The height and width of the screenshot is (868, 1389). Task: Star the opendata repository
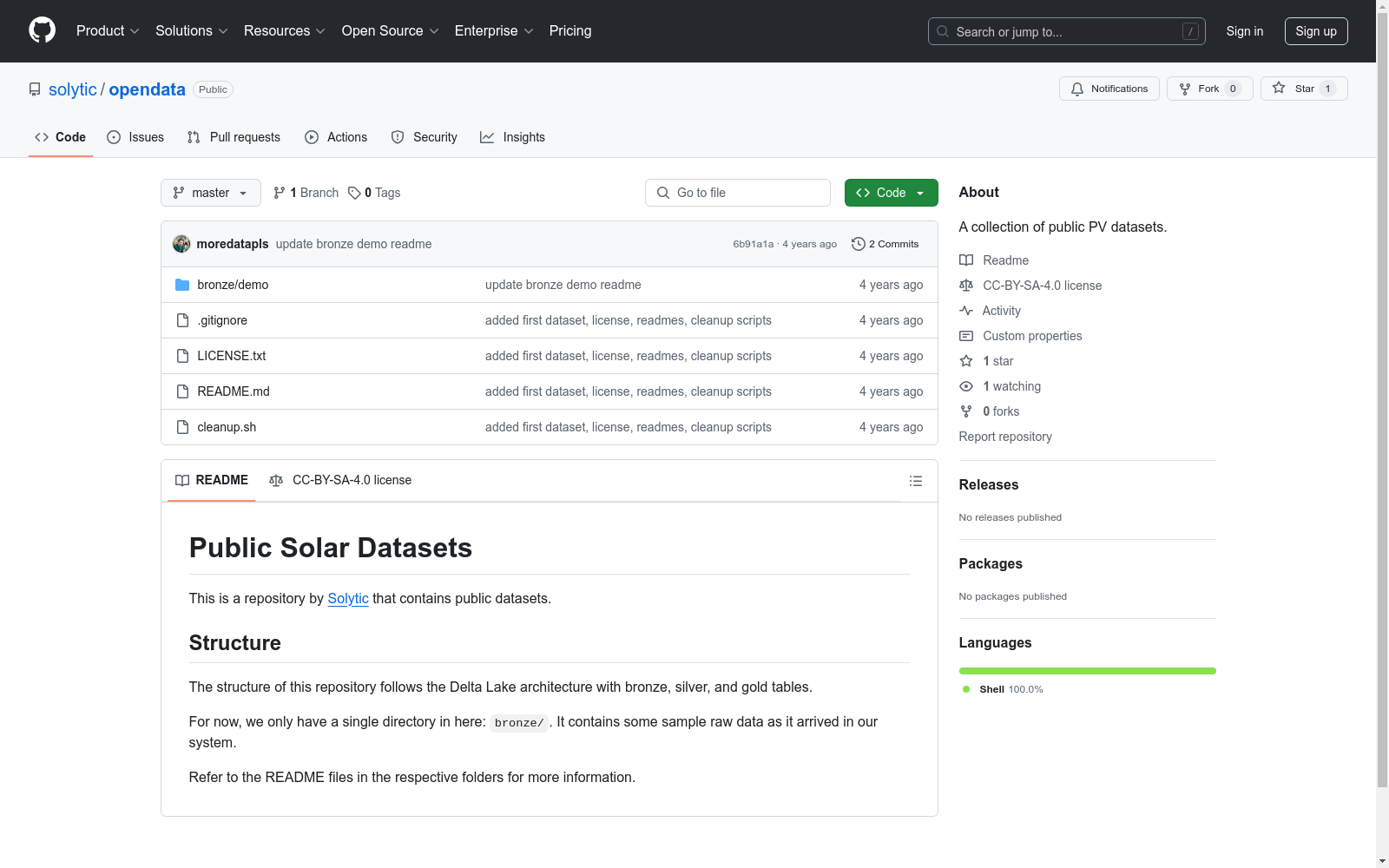tap(1304, 89)
